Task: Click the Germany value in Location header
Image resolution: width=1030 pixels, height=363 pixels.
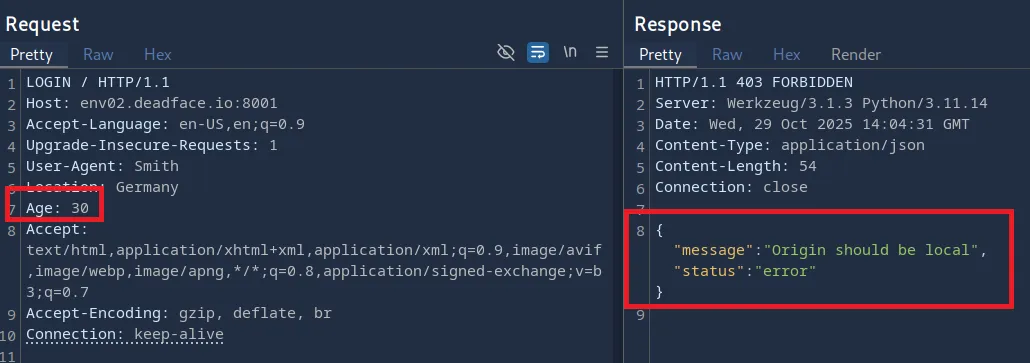Action: 147,187
